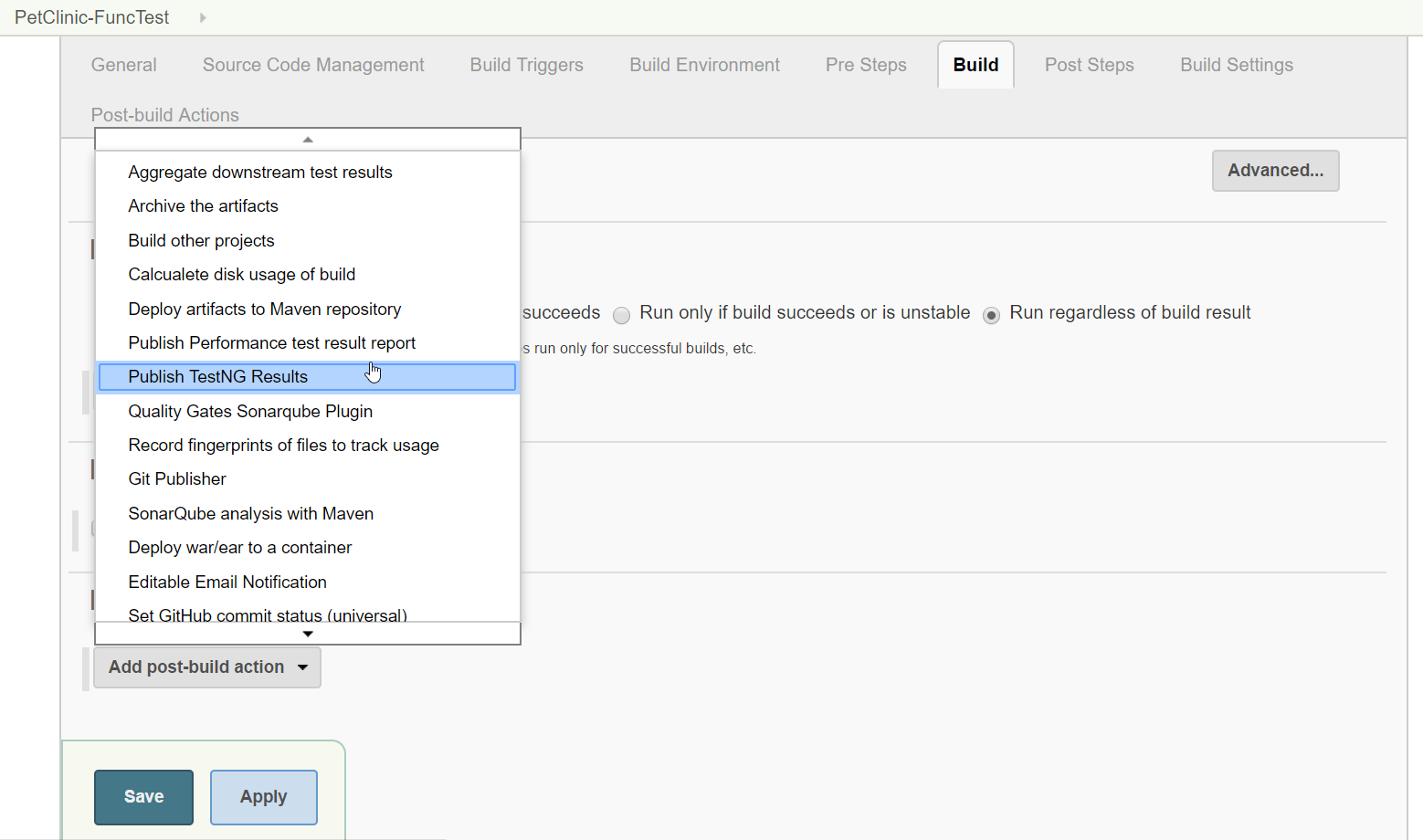1423x840 pixels.
Task: Pick Quality Gates Sonarqube Plugin
Action: click(x=308, y=412)
